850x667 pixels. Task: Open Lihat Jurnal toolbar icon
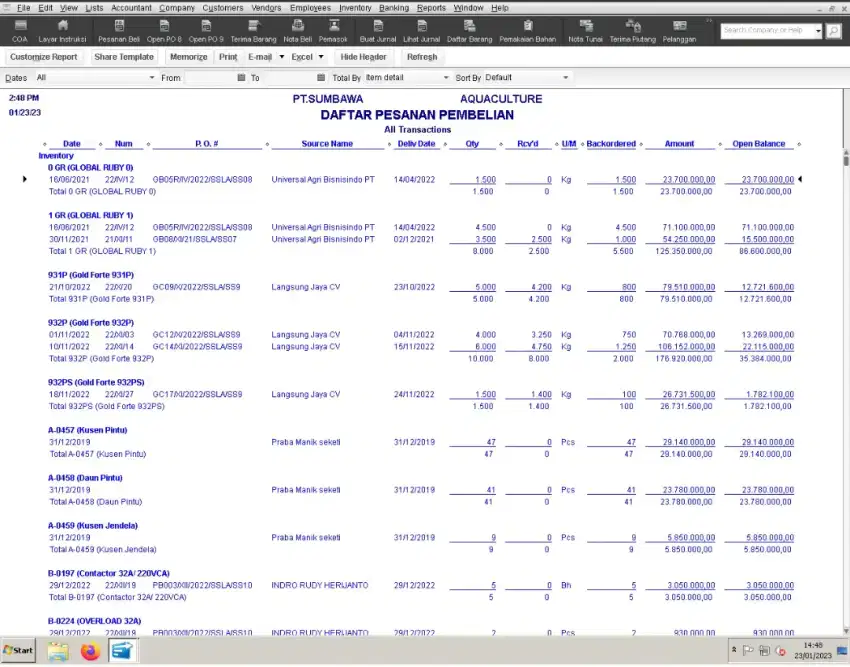point(422,31)
